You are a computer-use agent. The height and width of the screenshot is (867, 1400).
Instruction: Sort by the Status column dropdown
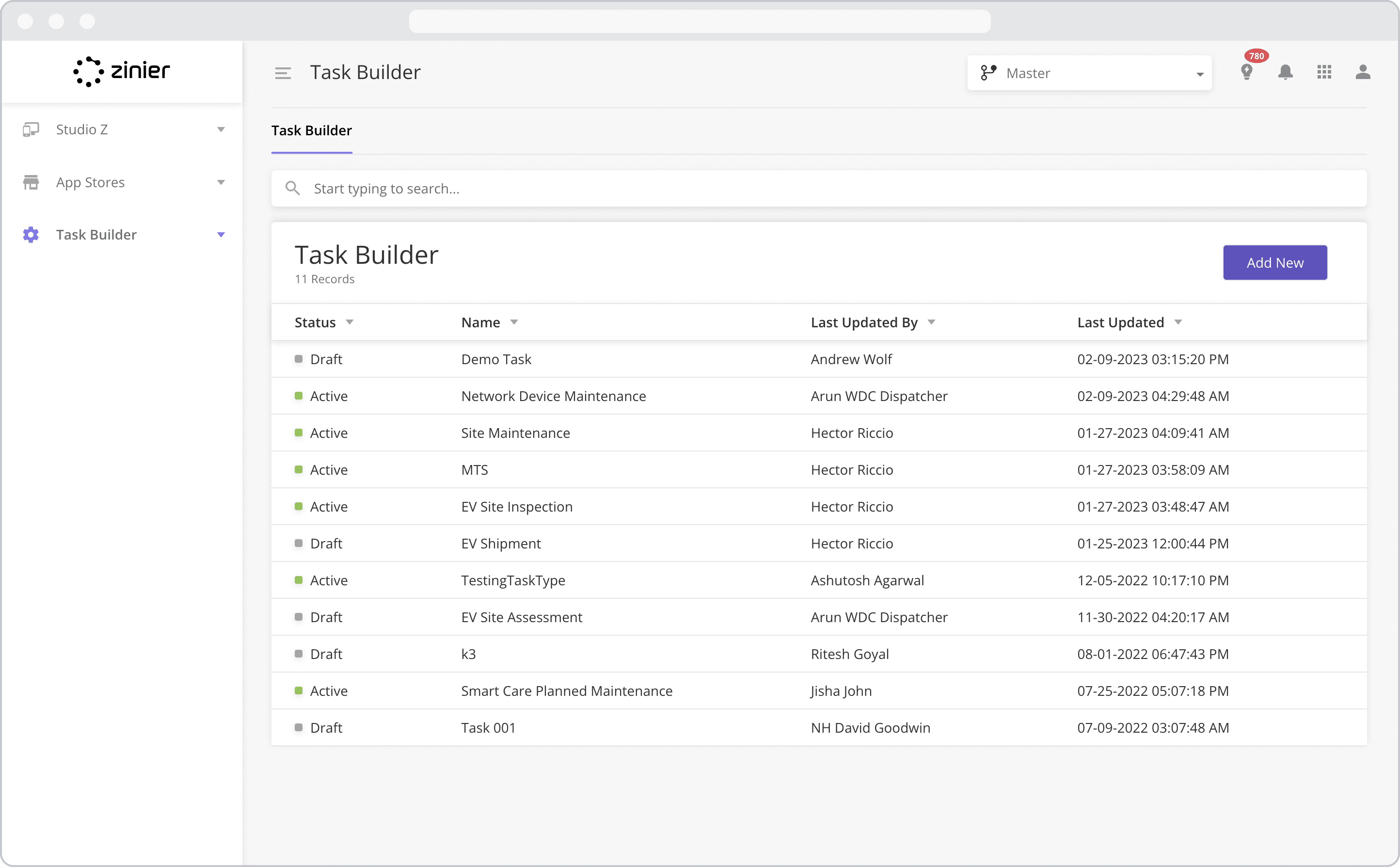pyautogui.click(x=350, y=321)
